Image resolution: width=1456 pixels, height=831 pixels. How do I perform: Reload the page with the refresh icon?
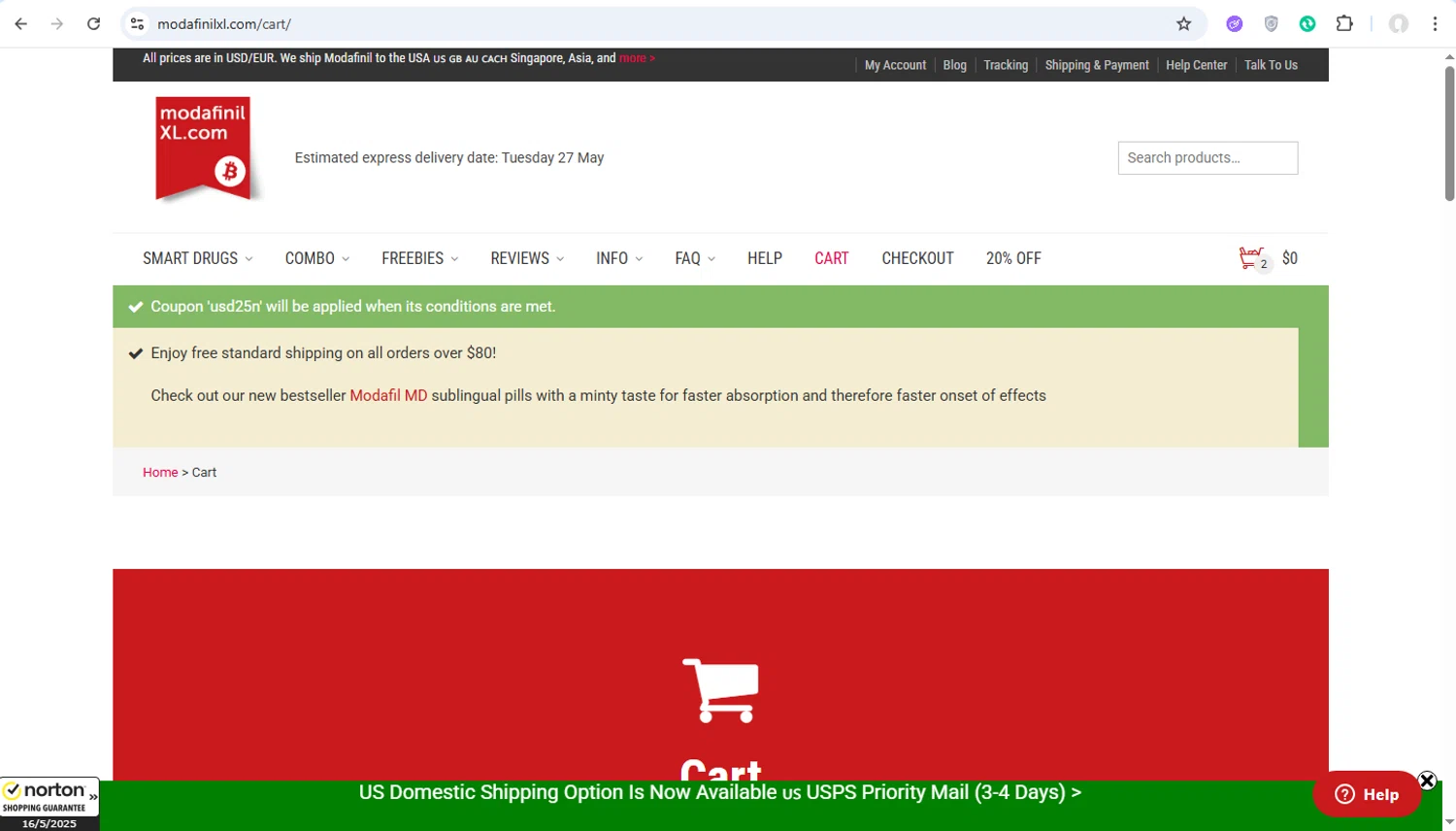(x=93, y=24)
